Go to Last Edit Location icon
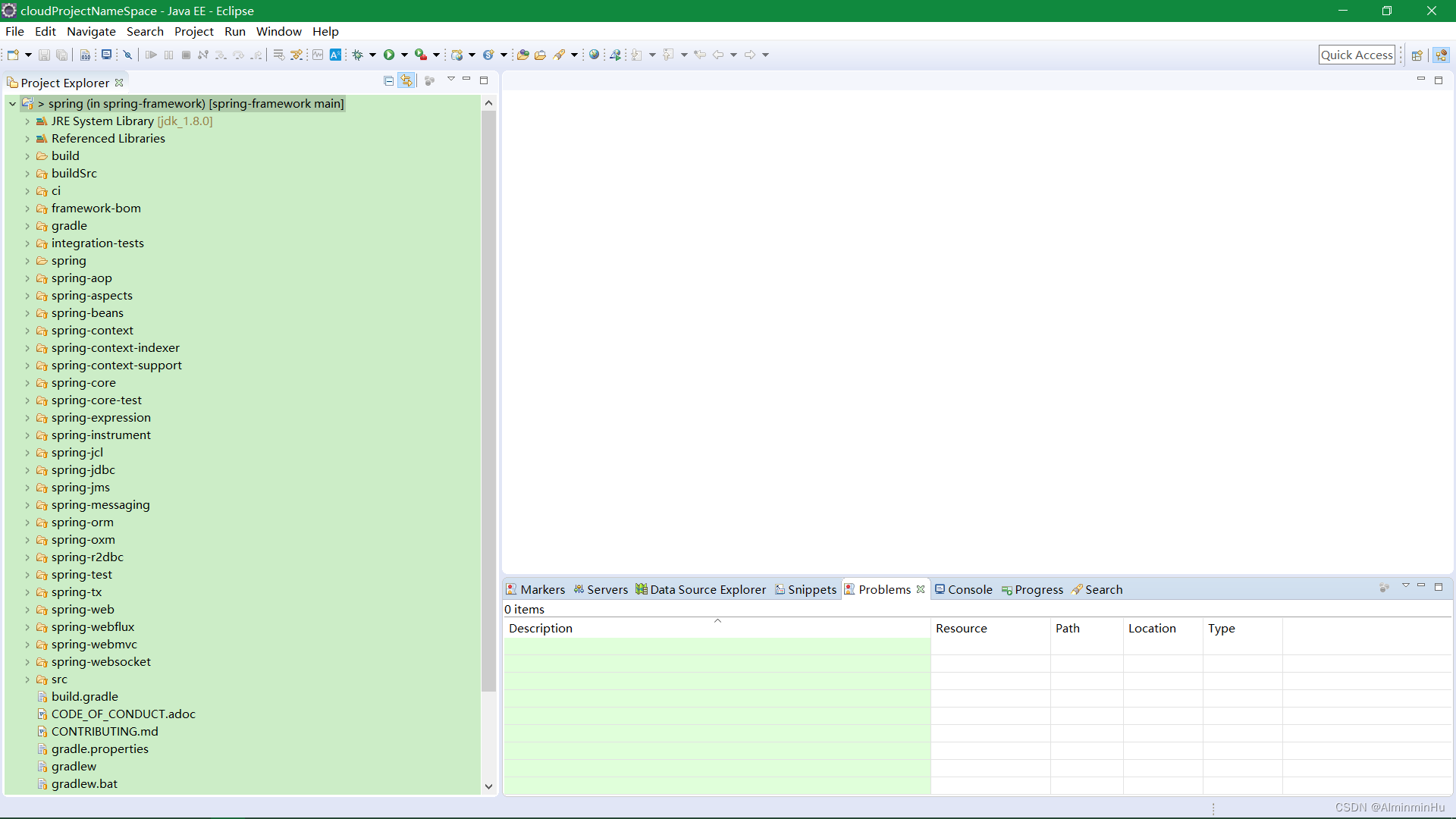1456x819 pixels. coord(700,55)
